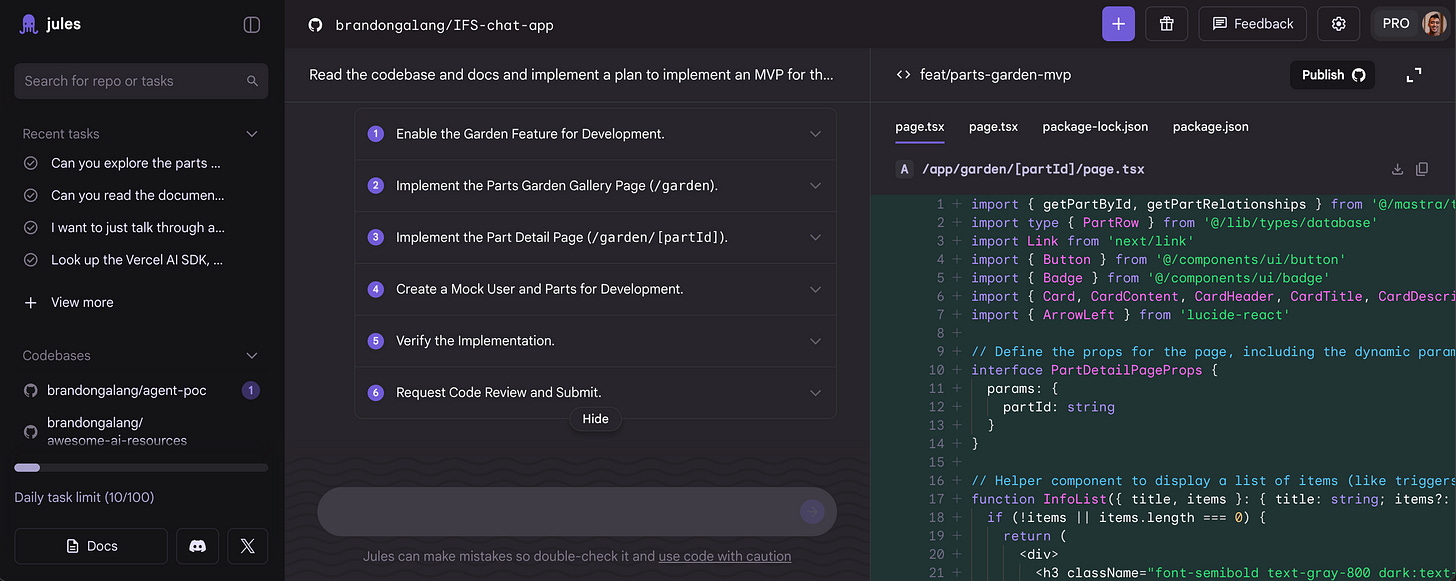Click code line number 11
The height and width of the screenshot is (581, 1456).
[936, 388]
